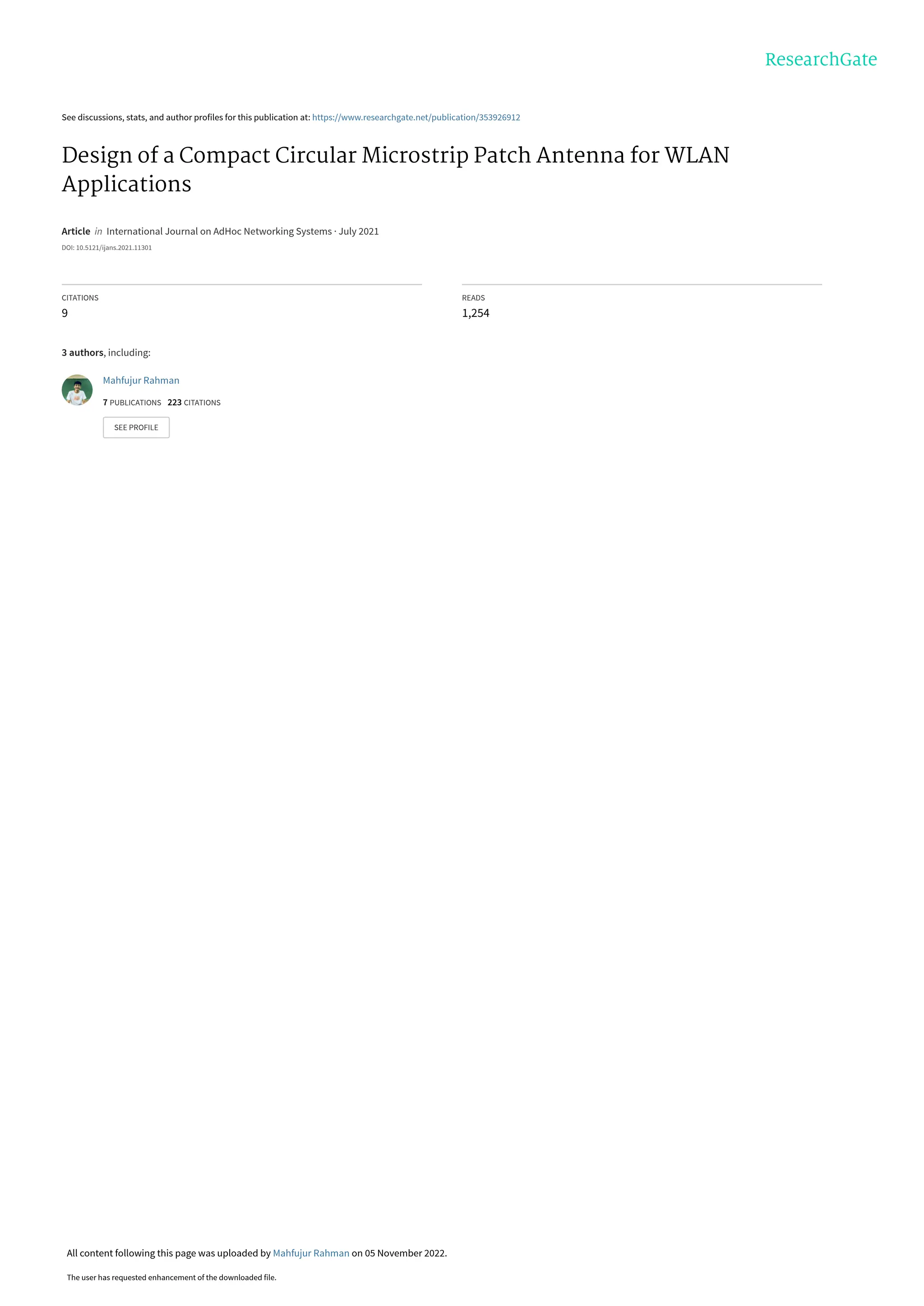Screen dimensions: 924x1306
Task: Click the CITATIONS section label
Action: [80, 298]
